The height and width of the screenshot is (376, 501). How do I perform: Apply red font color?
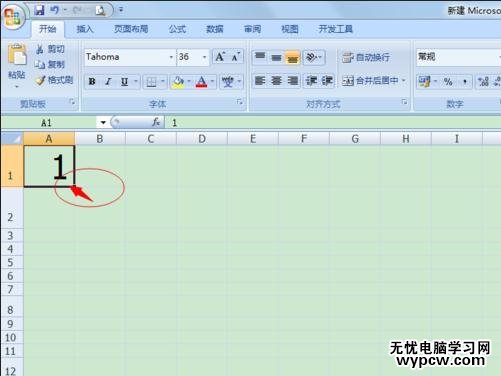[x=202, y=82]
